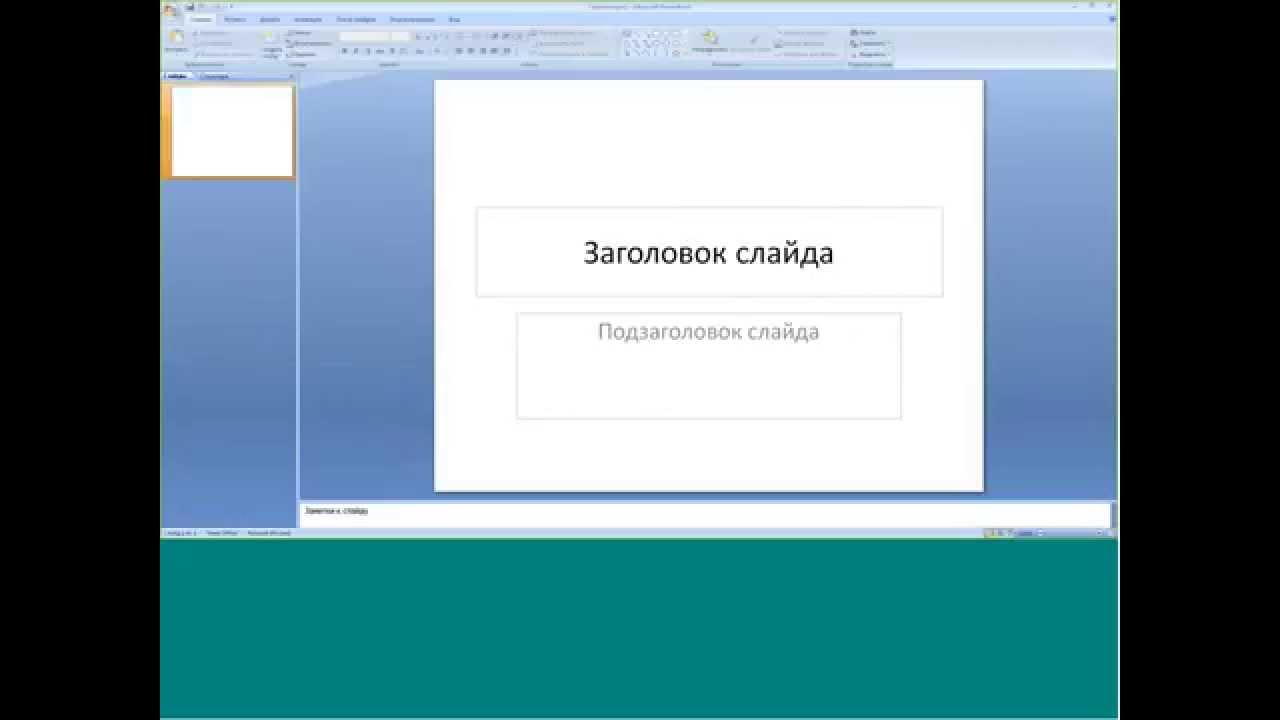Image resolution: width=1280 pixels, height=720 pixels.
Task: Click the Save icon in quick access toolbar
Action: (x=189, y=7)
